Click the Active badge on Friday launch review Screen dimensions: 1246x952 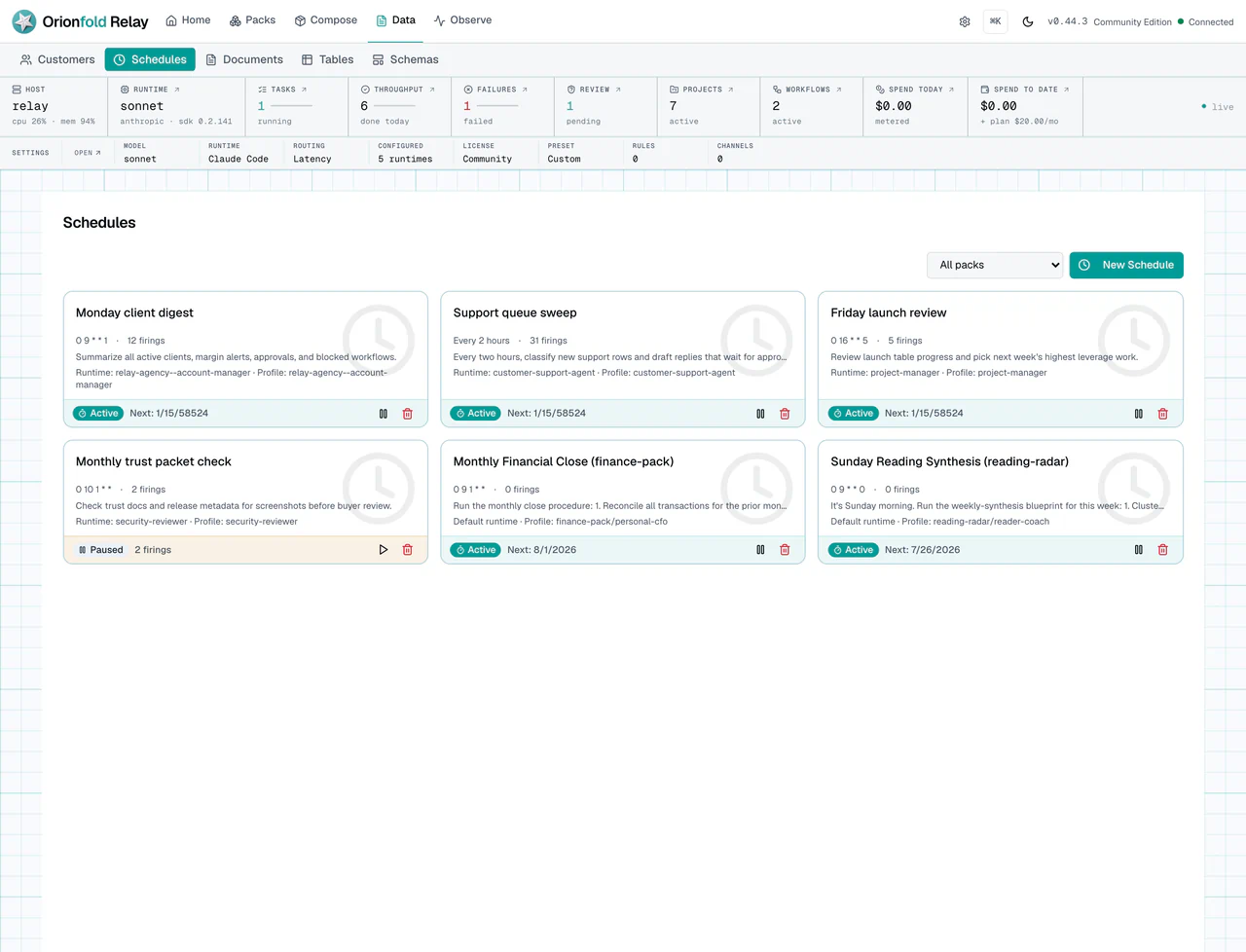(x=853, y=414)
